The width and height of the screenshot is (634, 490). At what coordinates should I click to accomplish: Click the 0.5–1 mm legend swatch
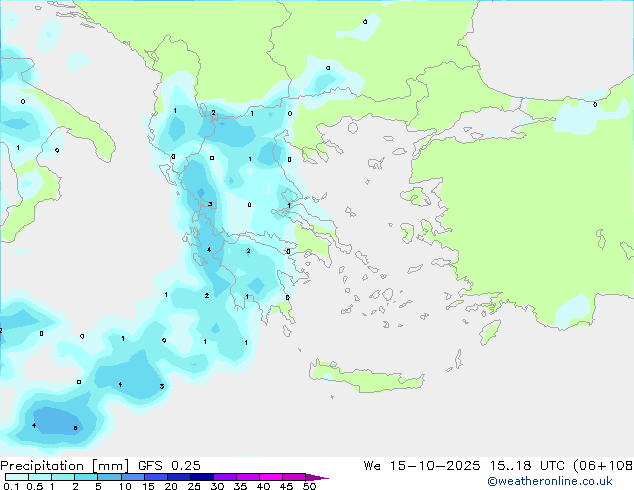point(40,477)
